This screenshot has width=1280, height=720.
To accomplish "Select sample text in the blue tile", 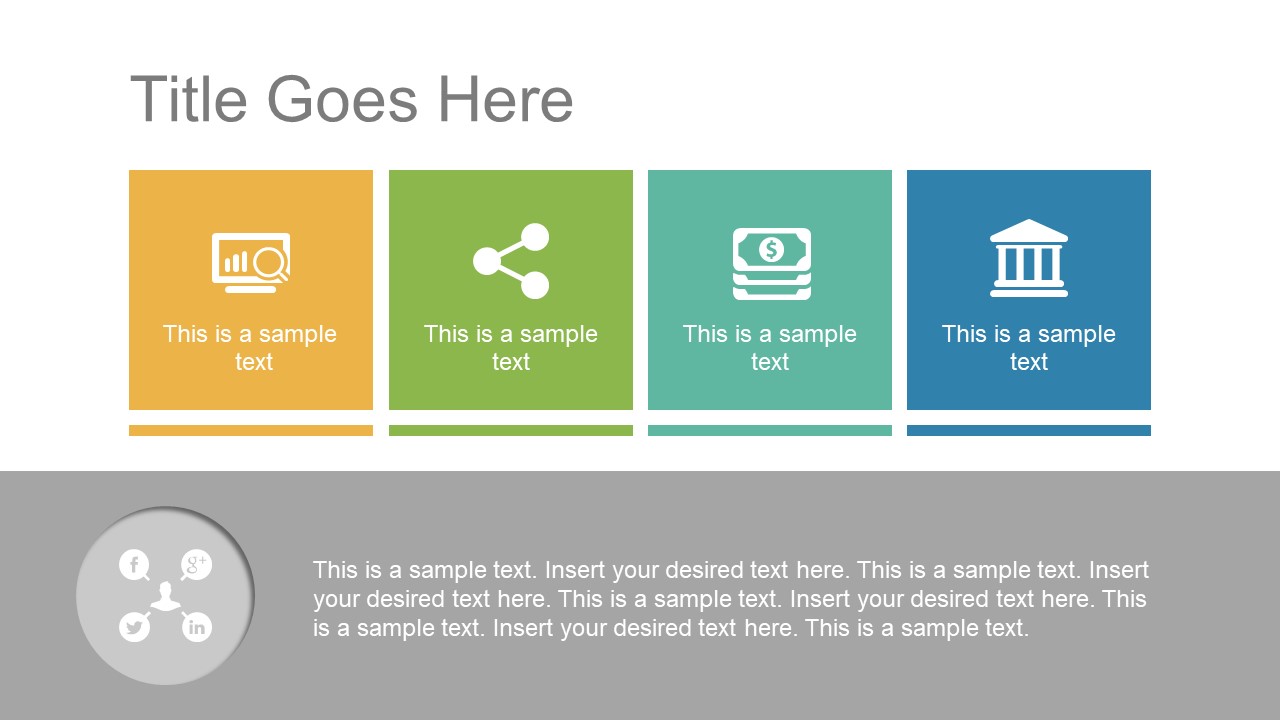I will [x=1029, y=348].
